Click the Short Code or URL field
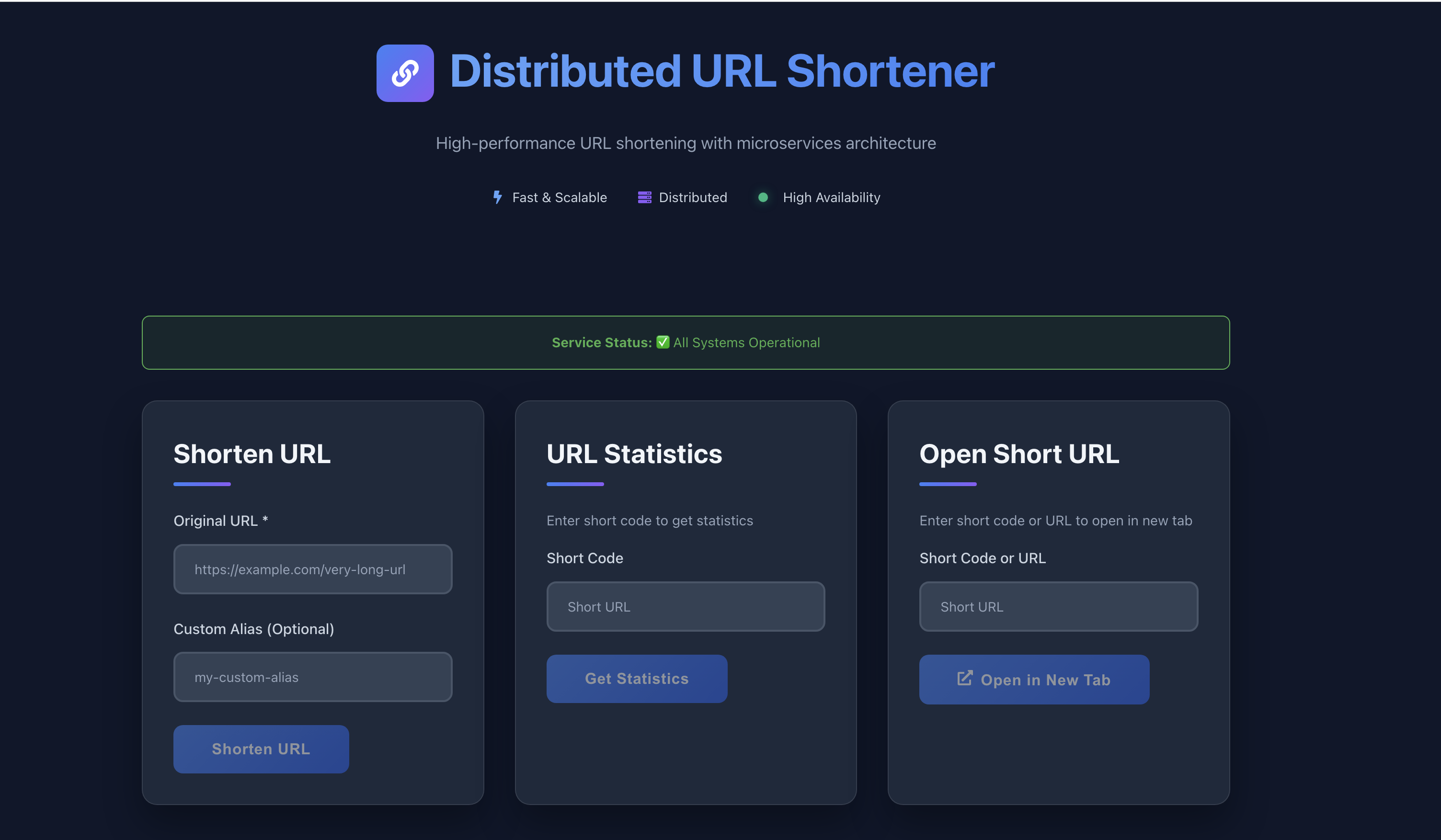Image resolution: width=1441 pixels, height=840 pixels. [1058, 606]
